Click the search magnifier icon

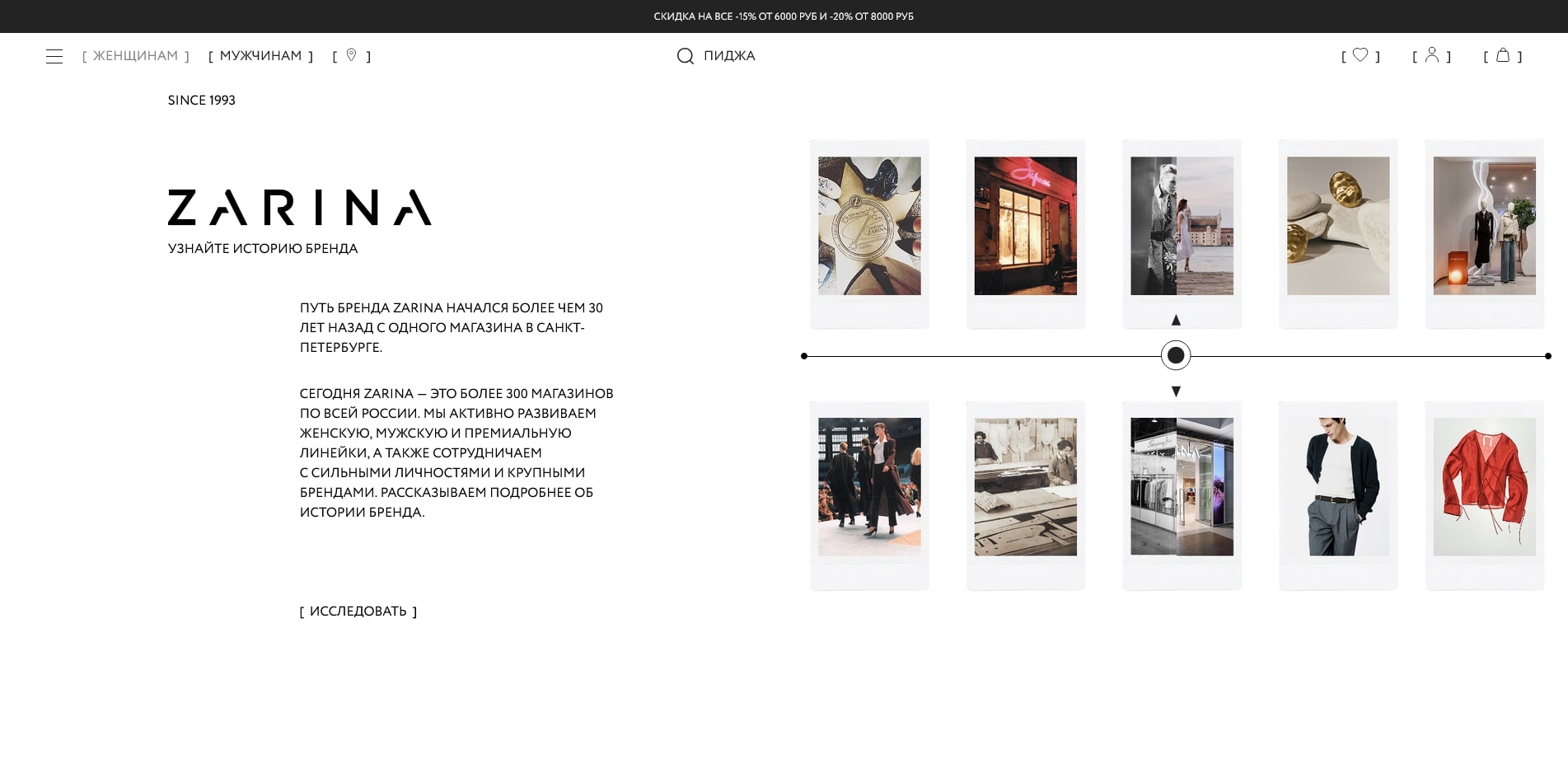[685, 56]
